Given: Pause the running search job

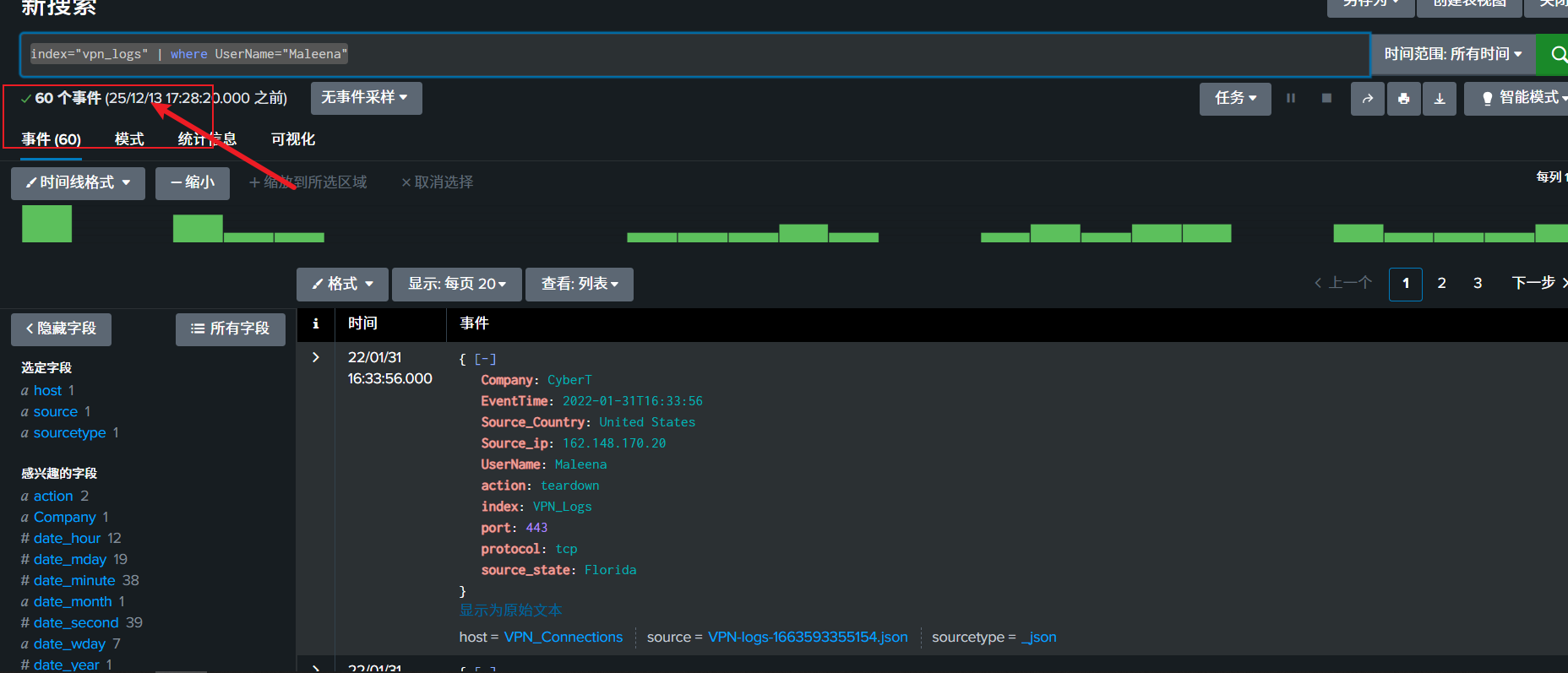Looking at the screenshot, I should [1291, 99].
